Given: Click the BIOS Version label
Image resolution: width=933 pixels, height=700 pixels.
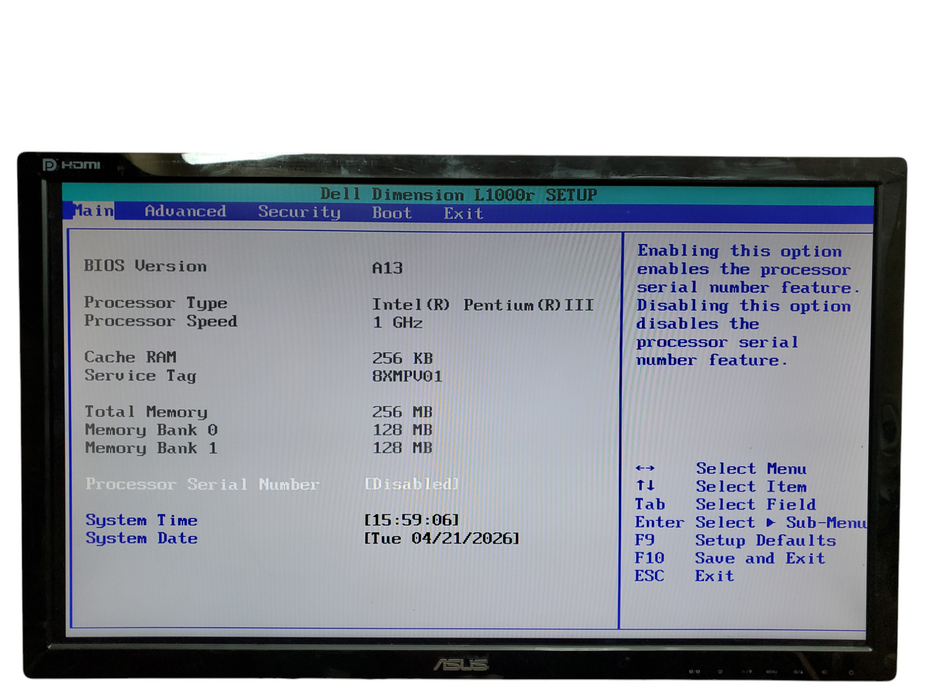Looking at the screenshot, I should point(145,265).
